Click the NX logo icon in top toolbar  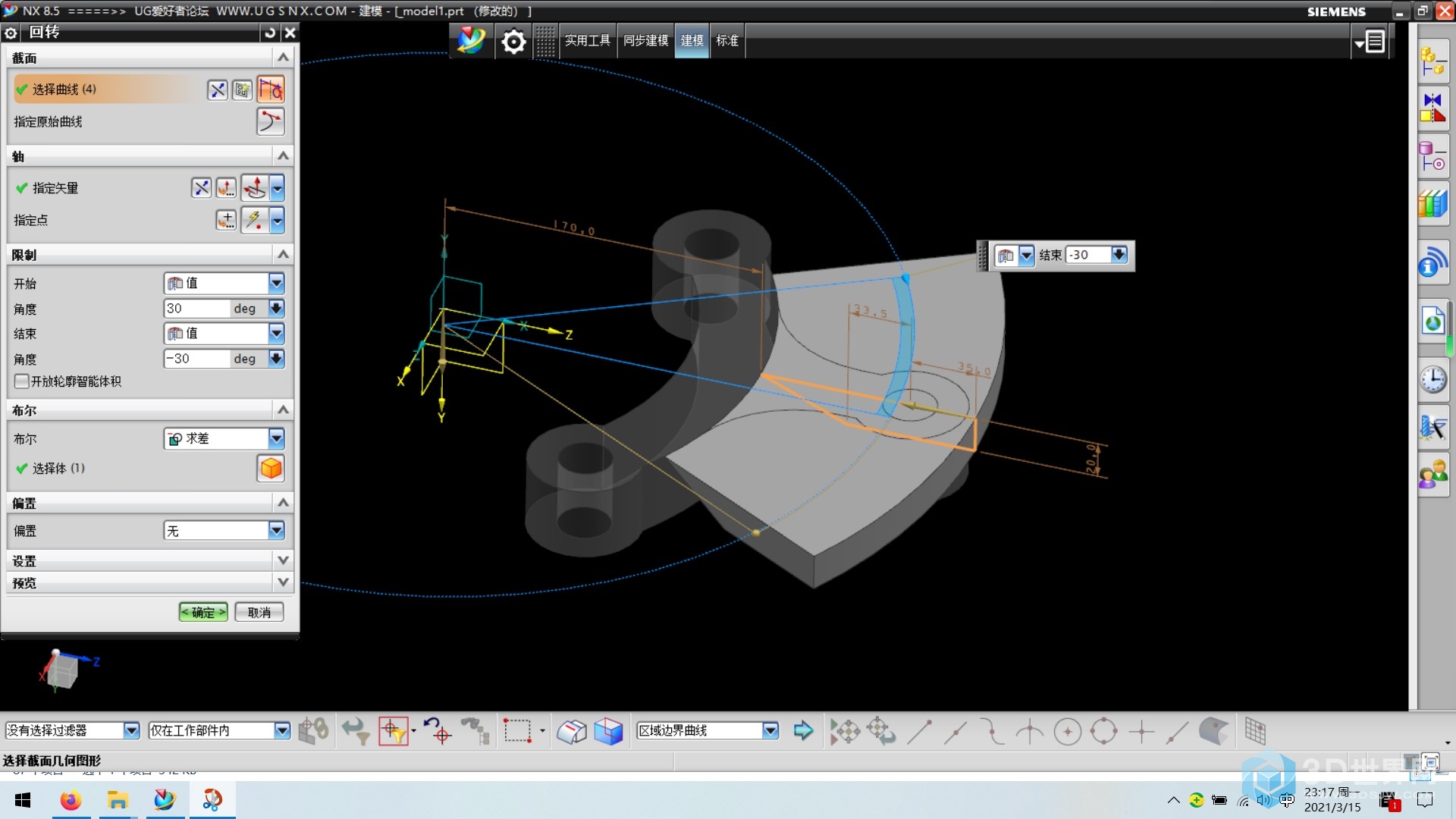click(x=471, y=40)
